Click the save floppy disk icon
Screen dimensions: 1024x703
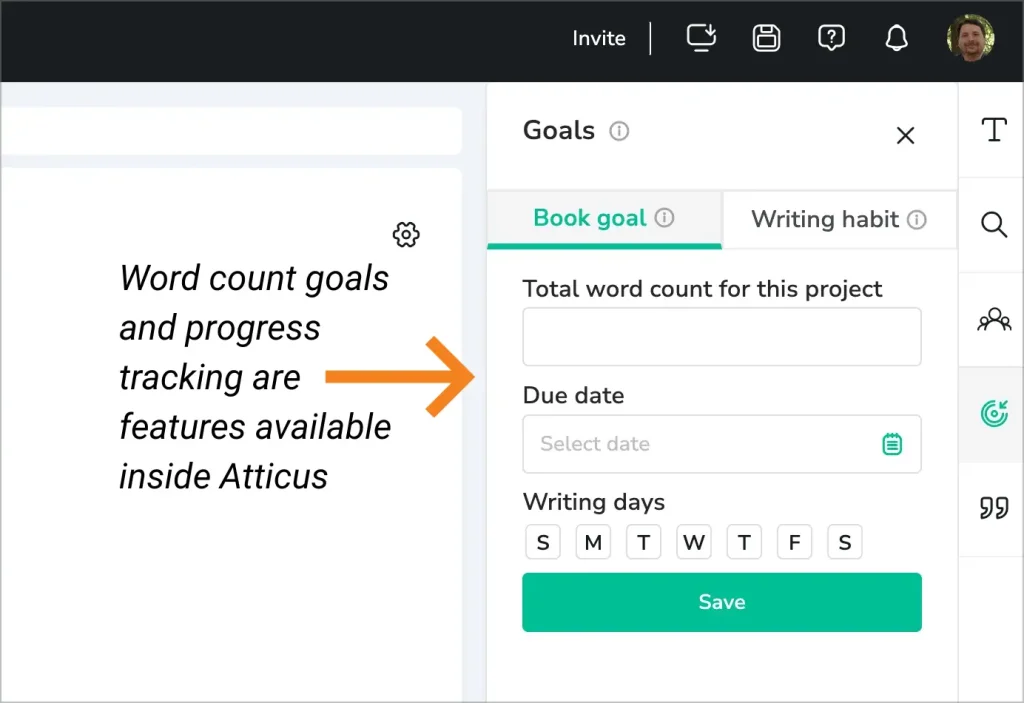[766, 38]
